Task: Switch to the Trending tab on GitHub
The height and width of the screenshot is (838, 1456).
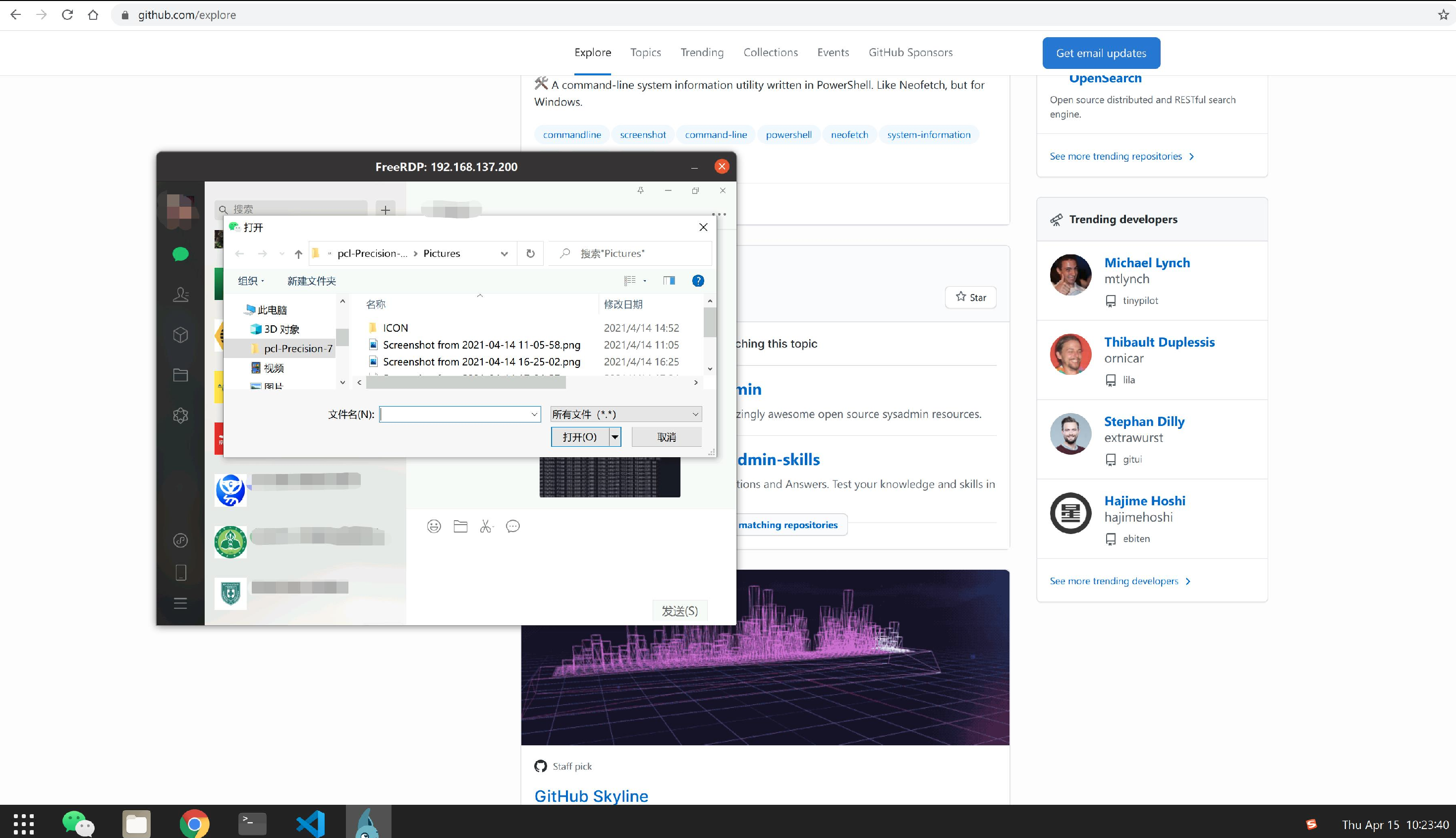Action: point(702,53)
